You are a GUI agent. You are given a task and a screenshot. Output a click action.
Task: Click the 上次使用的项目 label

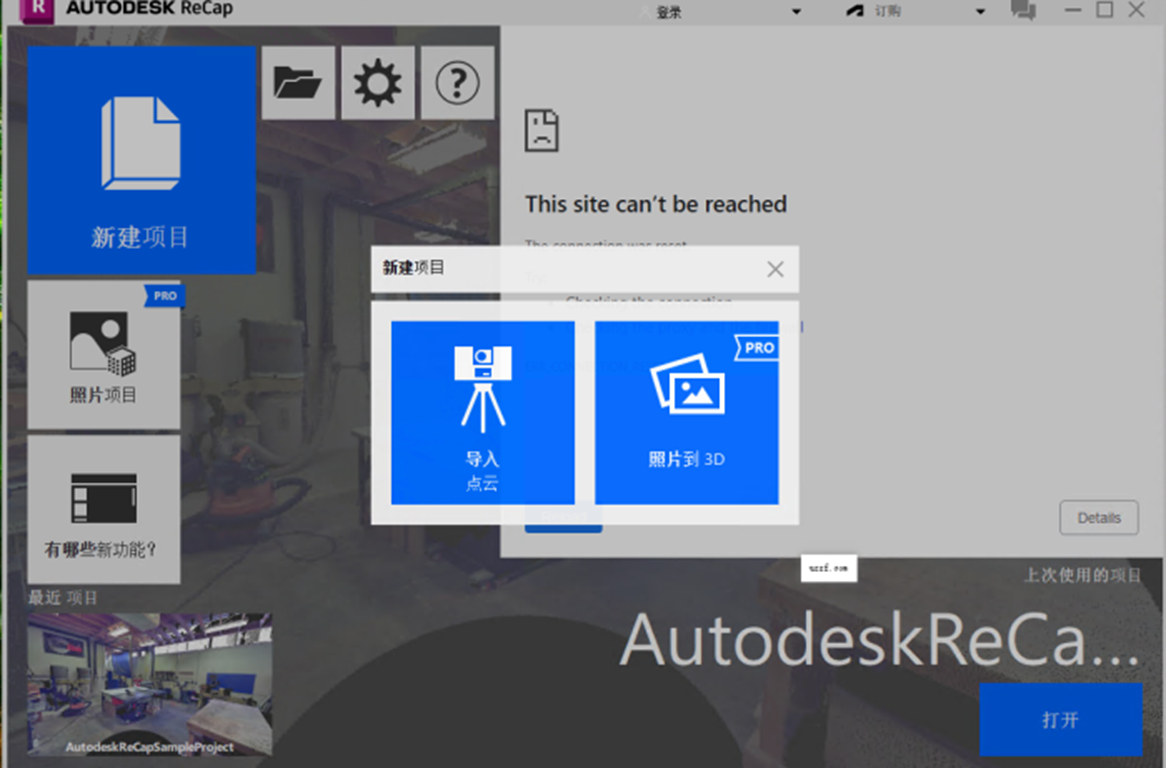point(1082,575)
